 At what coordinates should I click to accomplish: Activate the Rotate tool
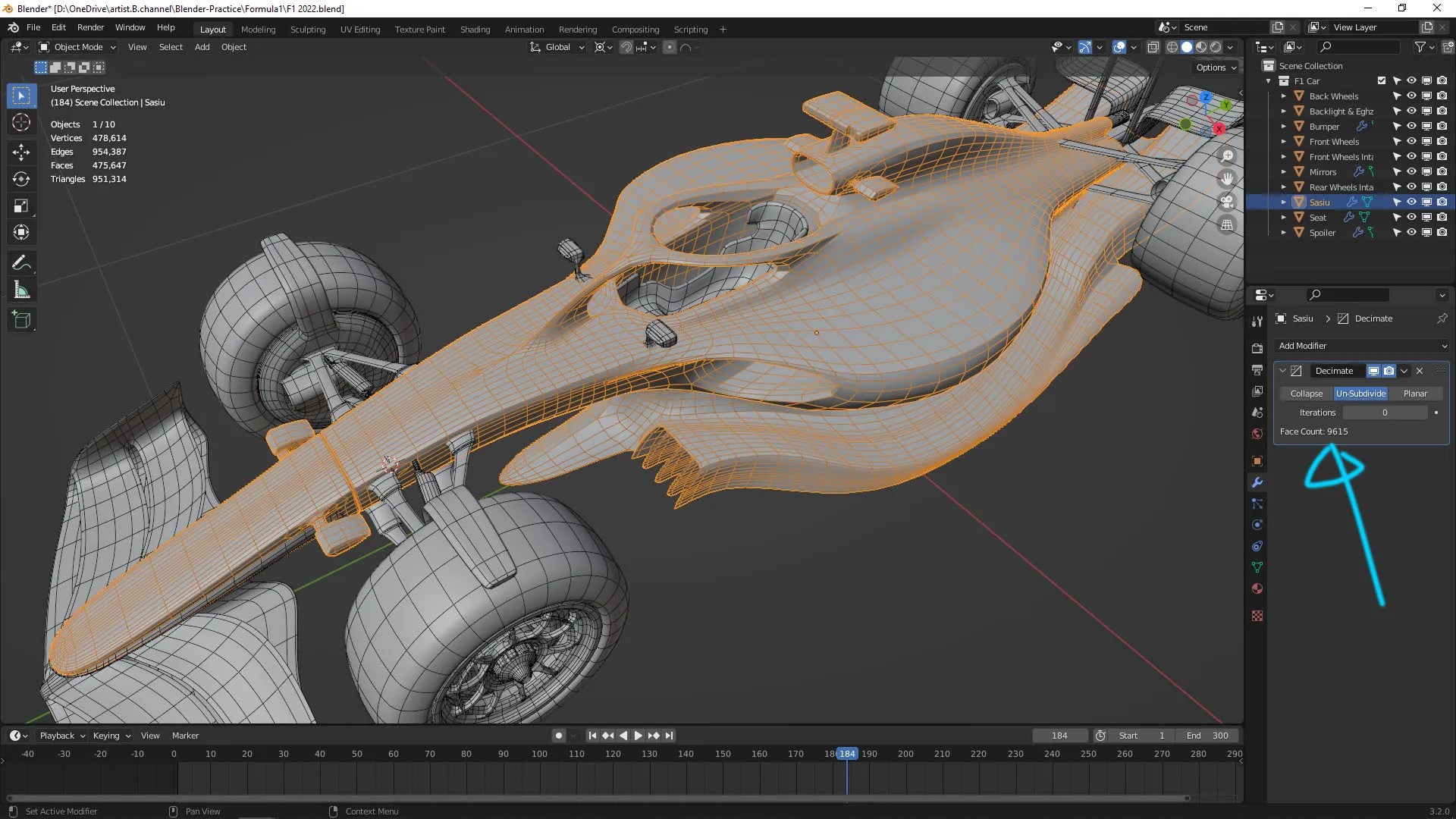click(21, 179)
